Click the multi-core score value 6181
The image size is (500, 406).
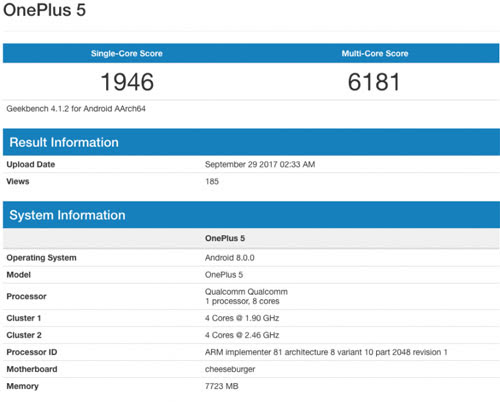[374, 82]
